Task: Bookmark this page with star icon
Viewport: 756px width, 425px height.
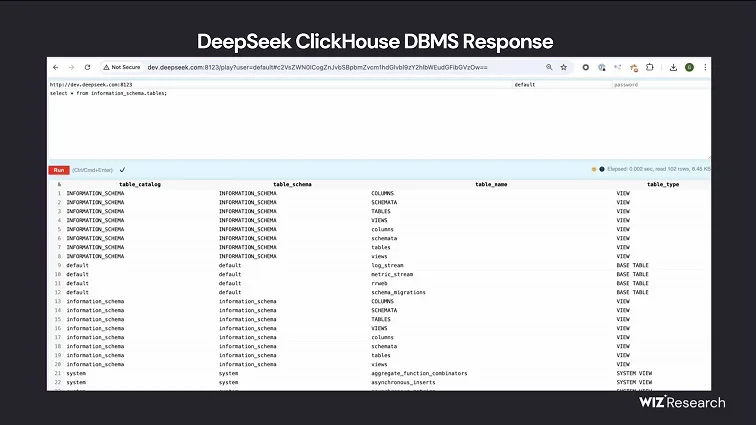Action: tap(565, 67)
